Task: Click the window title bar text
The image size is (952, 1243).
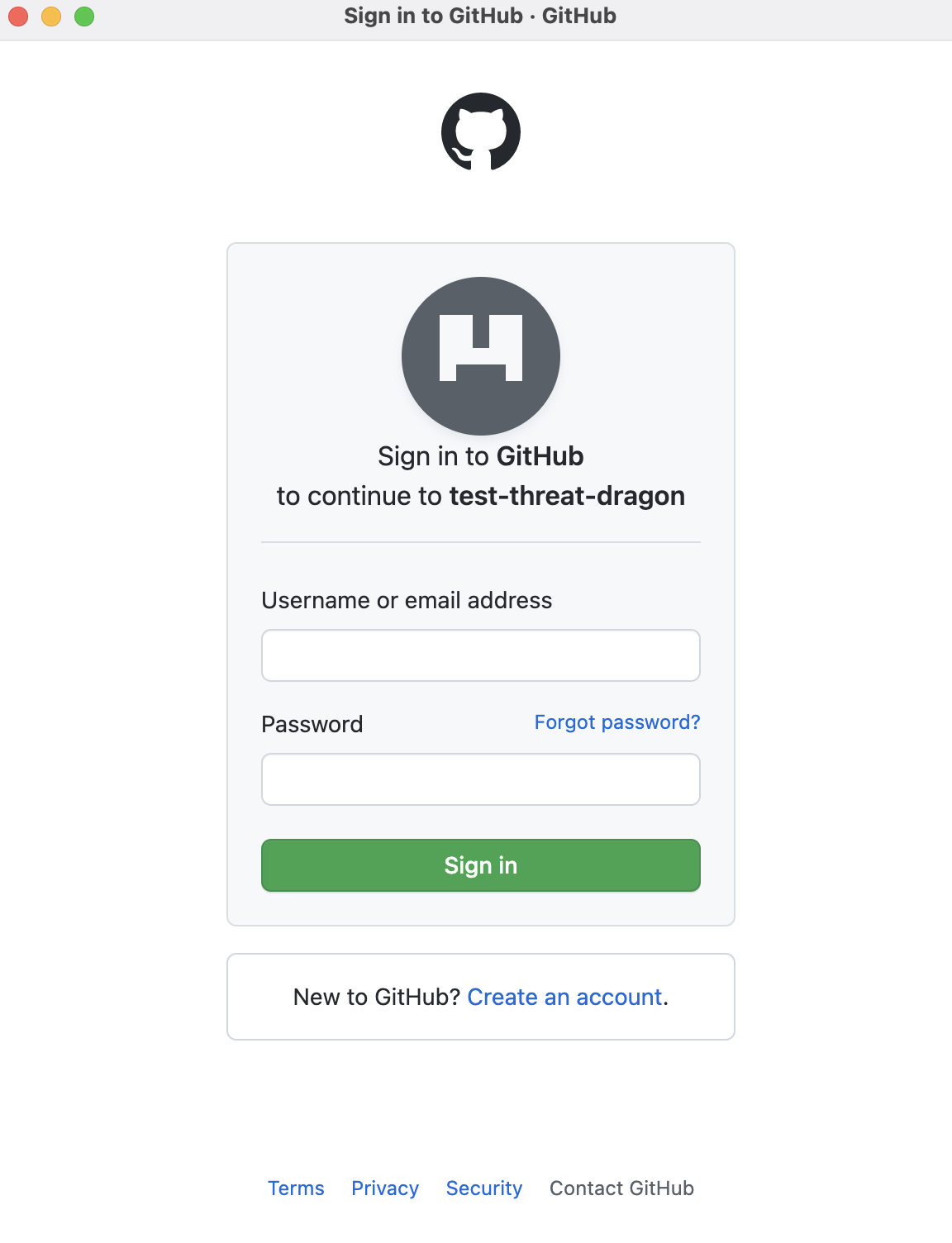Action: point(479,15)
